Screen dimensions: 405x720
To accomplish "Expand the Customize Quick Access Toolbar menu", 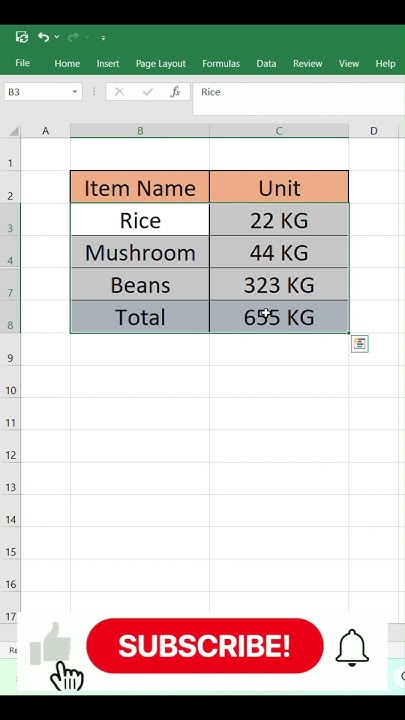I will tap(103, 38).
